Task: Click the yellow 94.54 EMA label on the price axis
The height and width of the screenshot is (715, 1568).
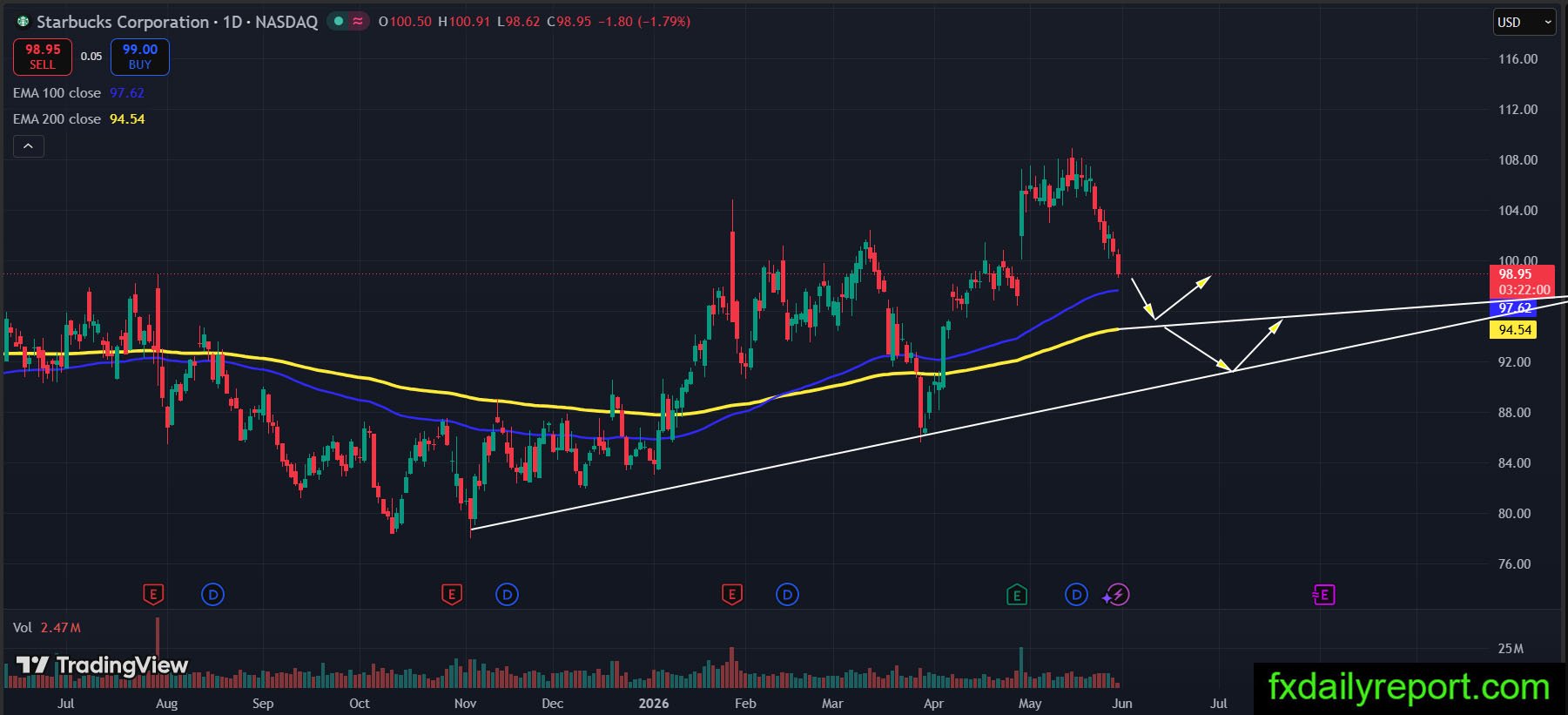Action: [x=1515, y=330]
